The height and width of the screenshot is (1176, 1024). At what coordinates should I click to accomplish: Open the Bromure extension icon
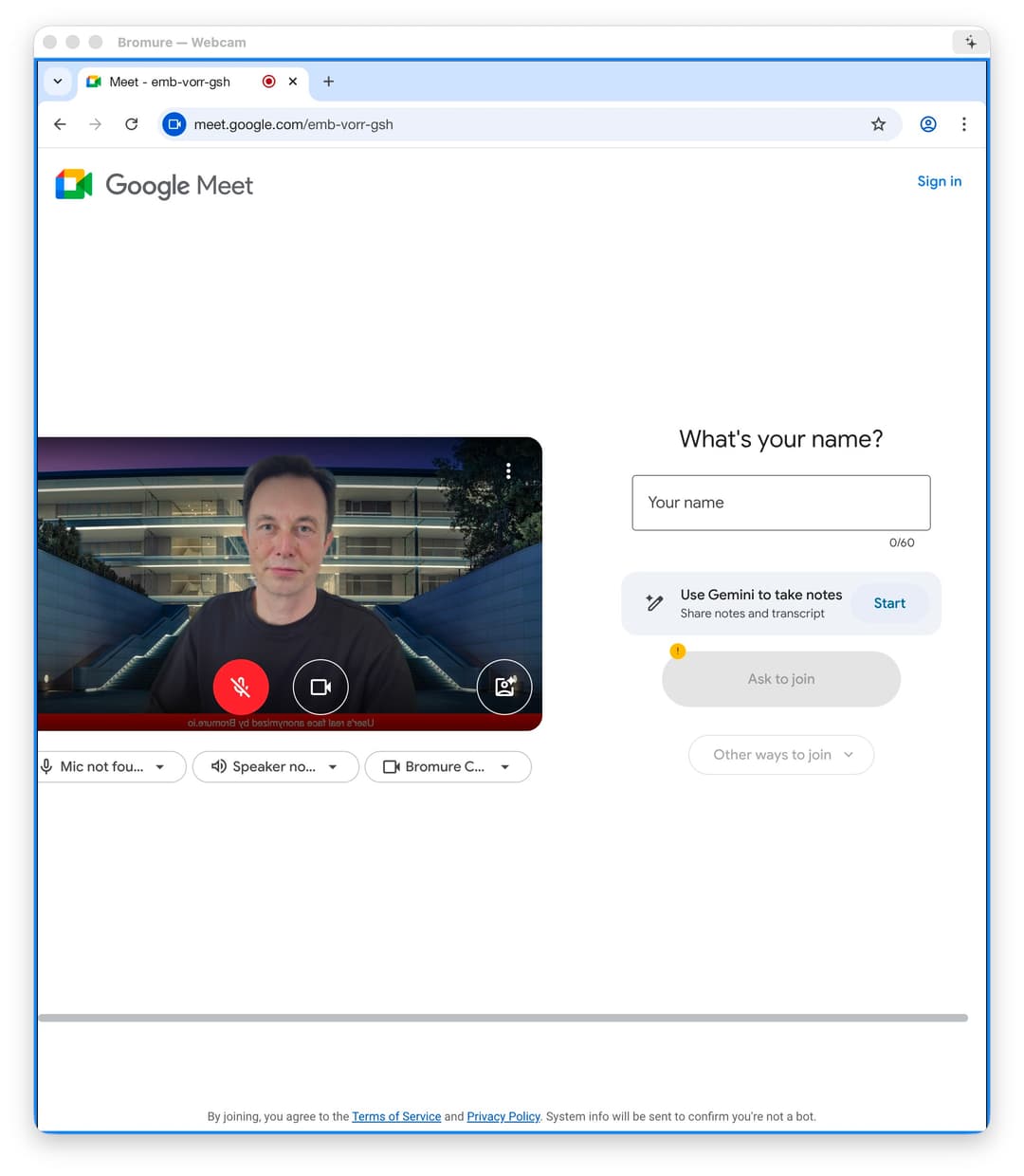(x=970, y=42)
